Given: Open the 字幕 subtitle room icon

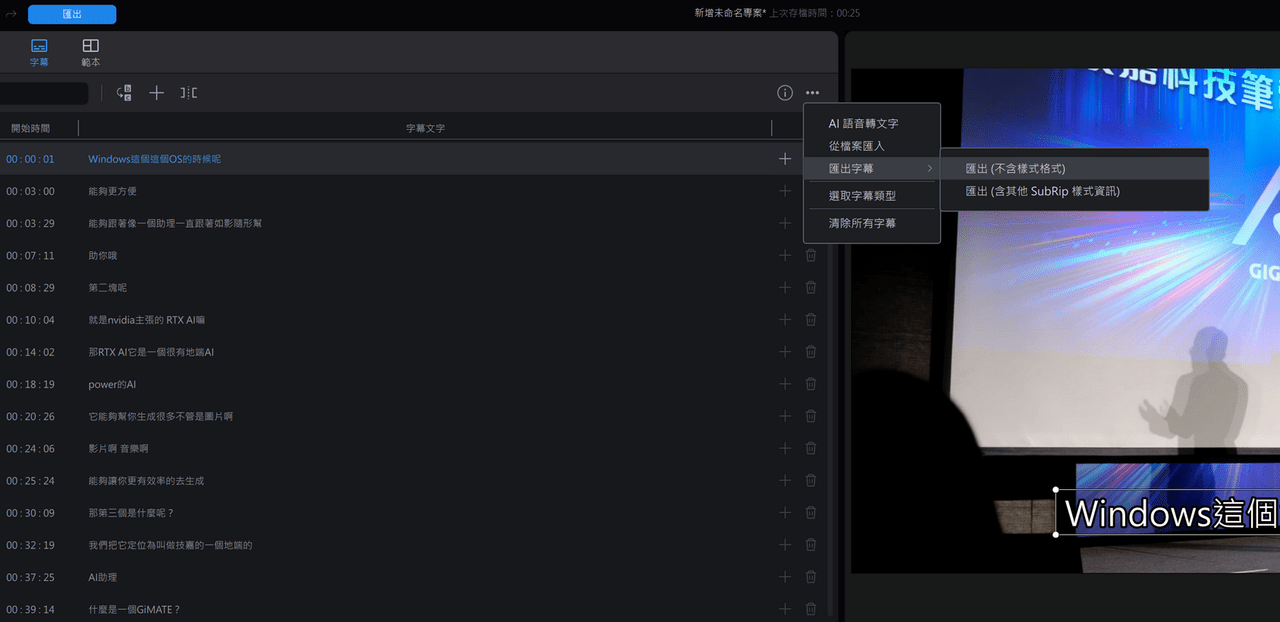Looking at the screenshot, I should tap(39, 52).
